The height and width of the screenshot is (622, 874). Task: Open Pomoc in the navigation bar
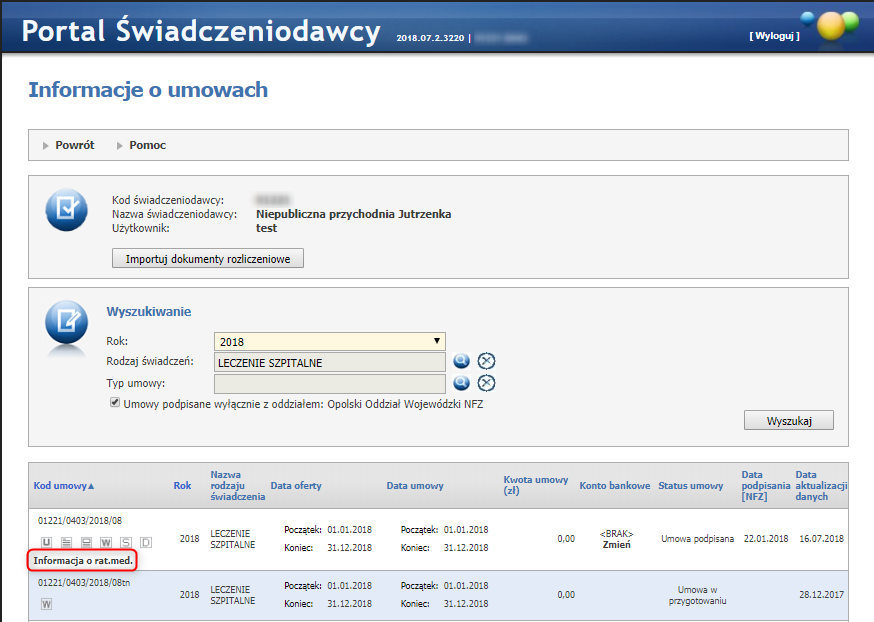[x=147, y=145]
